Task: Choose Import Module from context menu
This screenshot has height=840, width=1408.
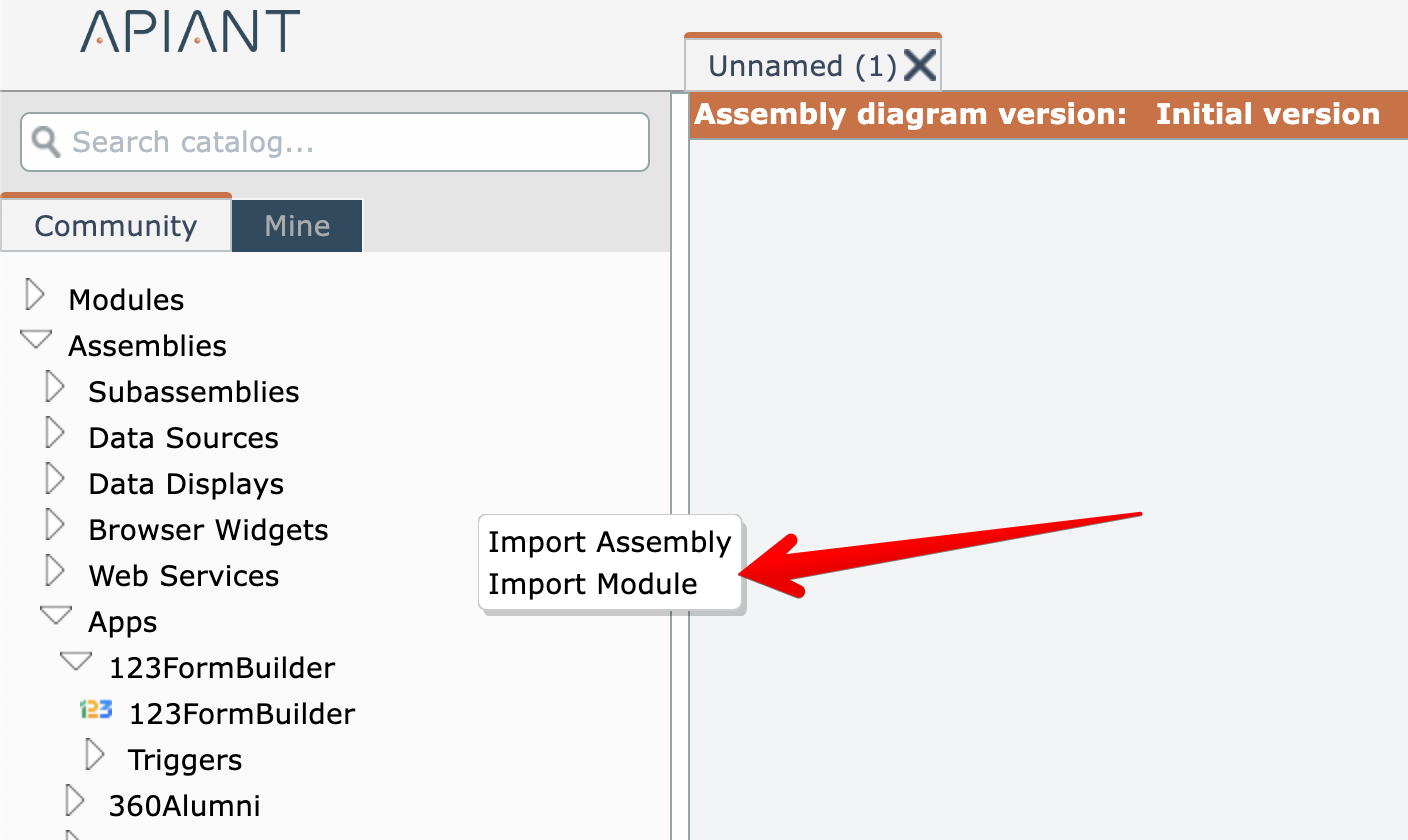Action: (592, 584)
